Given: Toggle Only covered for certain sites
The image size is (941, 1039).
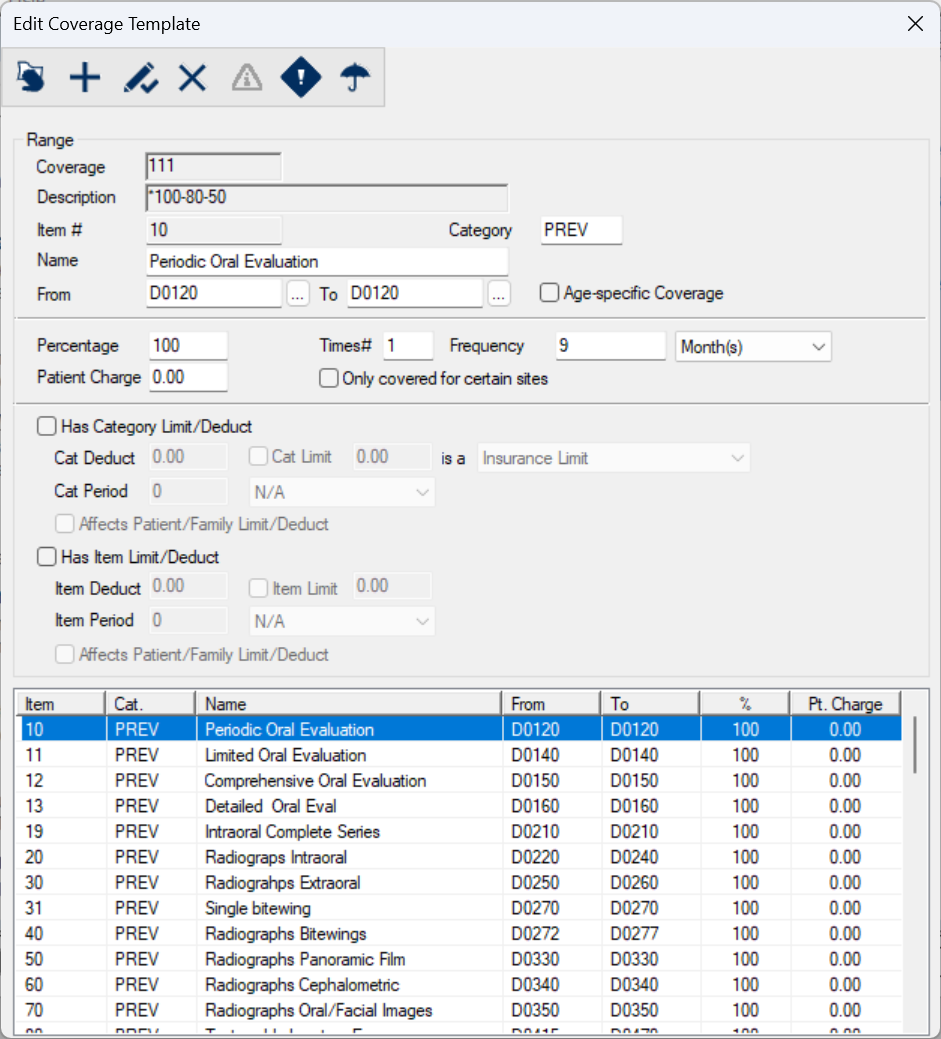Looking at the screenshot, I should [328, 379].
